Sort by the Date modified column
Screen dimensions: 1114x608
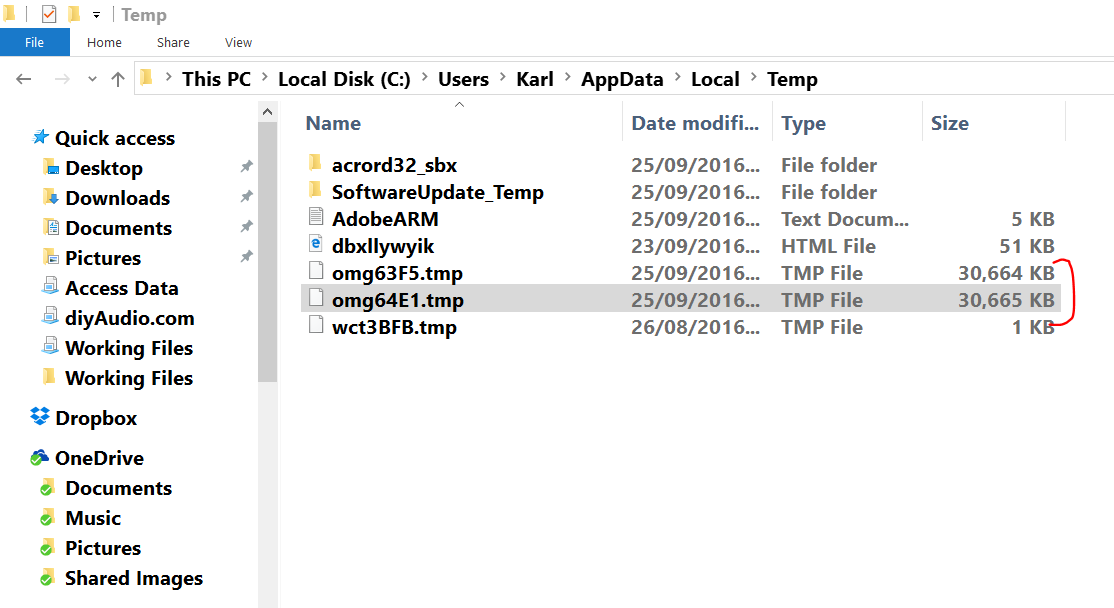[x=697, y=123]
